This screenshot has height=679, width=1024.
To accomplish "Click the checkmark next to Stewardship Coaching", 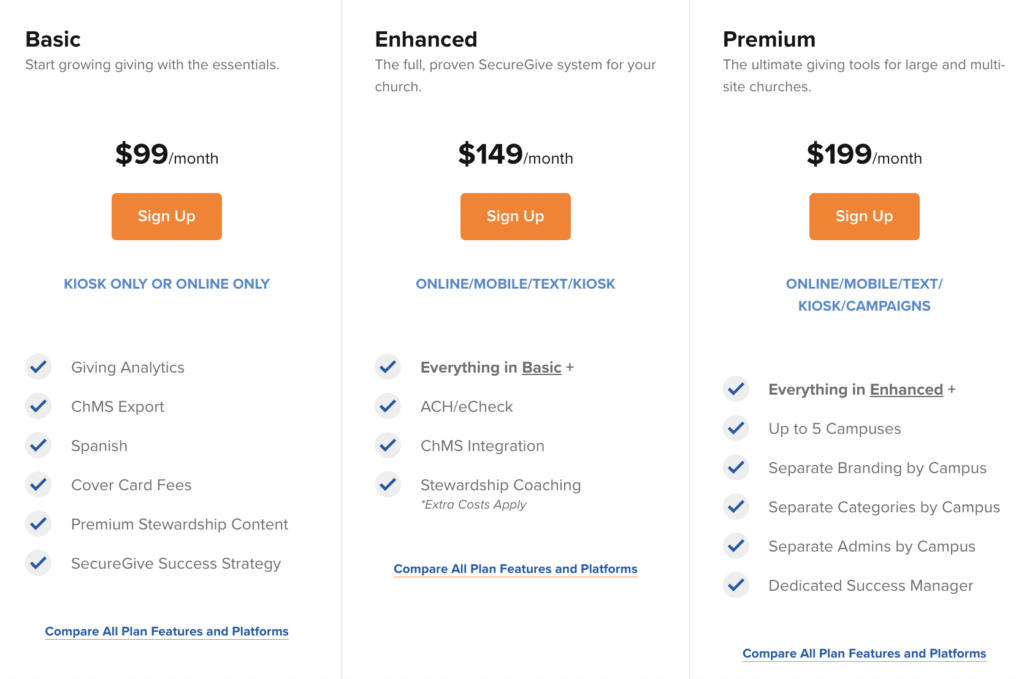I will [388, 485].
